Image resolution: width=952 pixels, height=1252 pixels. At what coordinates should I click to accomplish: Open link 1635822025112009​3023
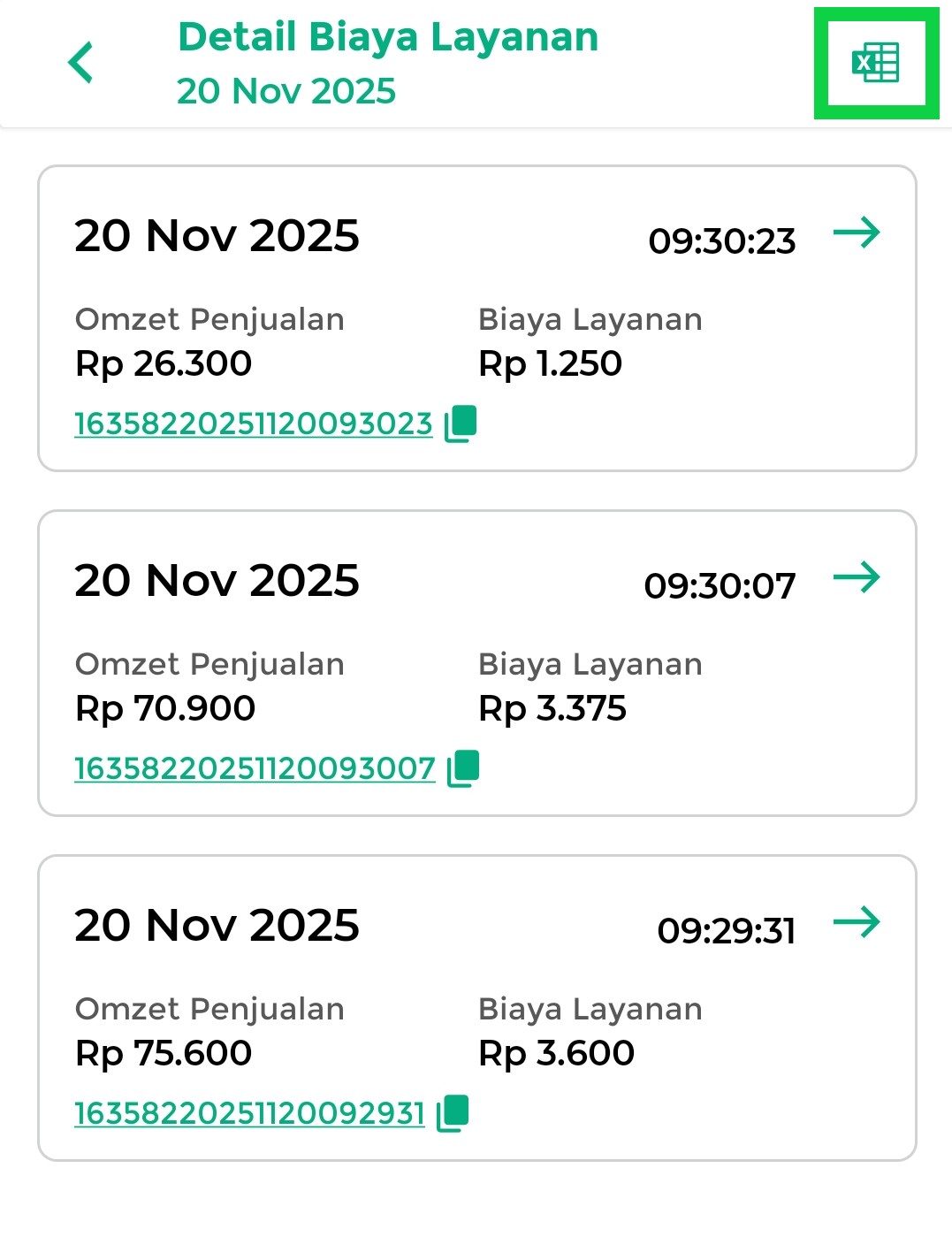[253, 424]
